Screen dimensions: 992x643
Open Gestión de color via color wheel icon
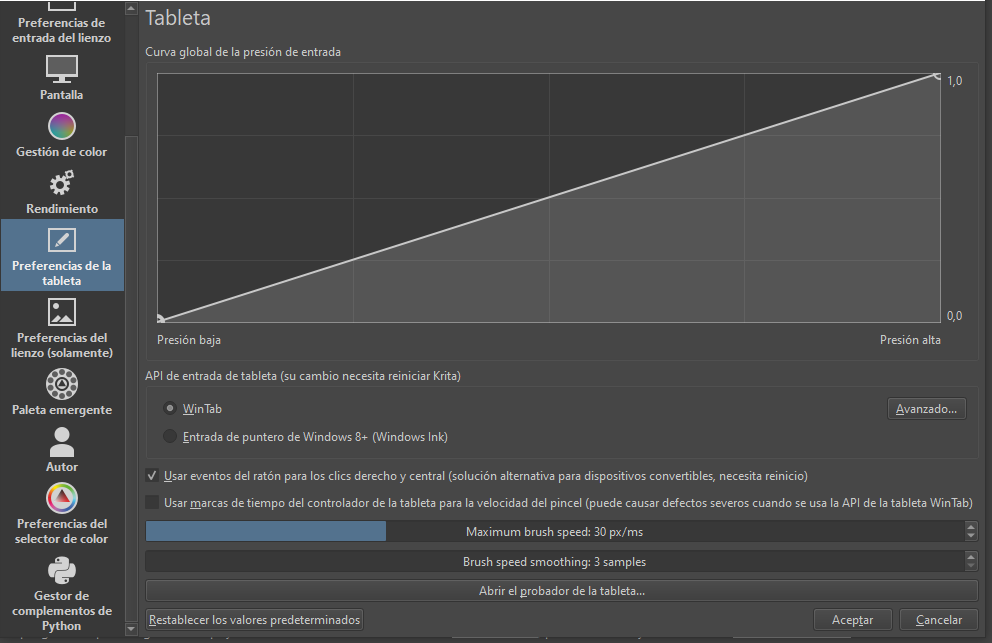(61, 126)
